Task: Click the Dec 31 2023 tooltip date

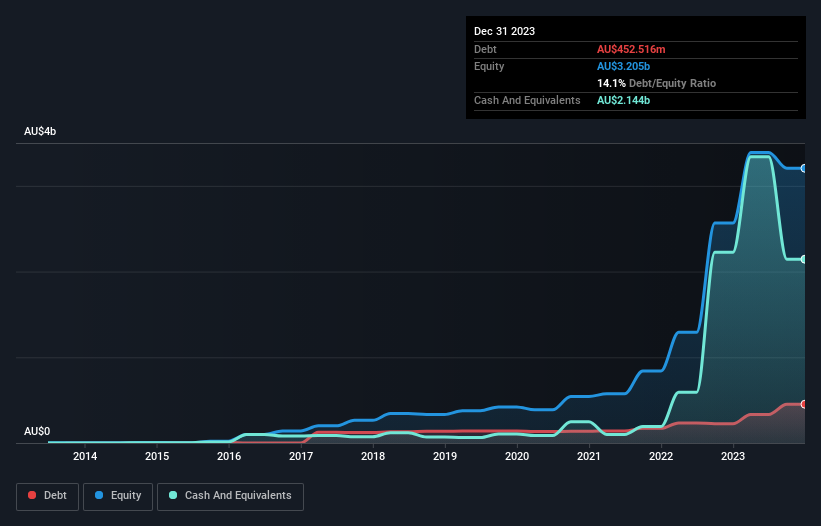Action: pos(504,31)
